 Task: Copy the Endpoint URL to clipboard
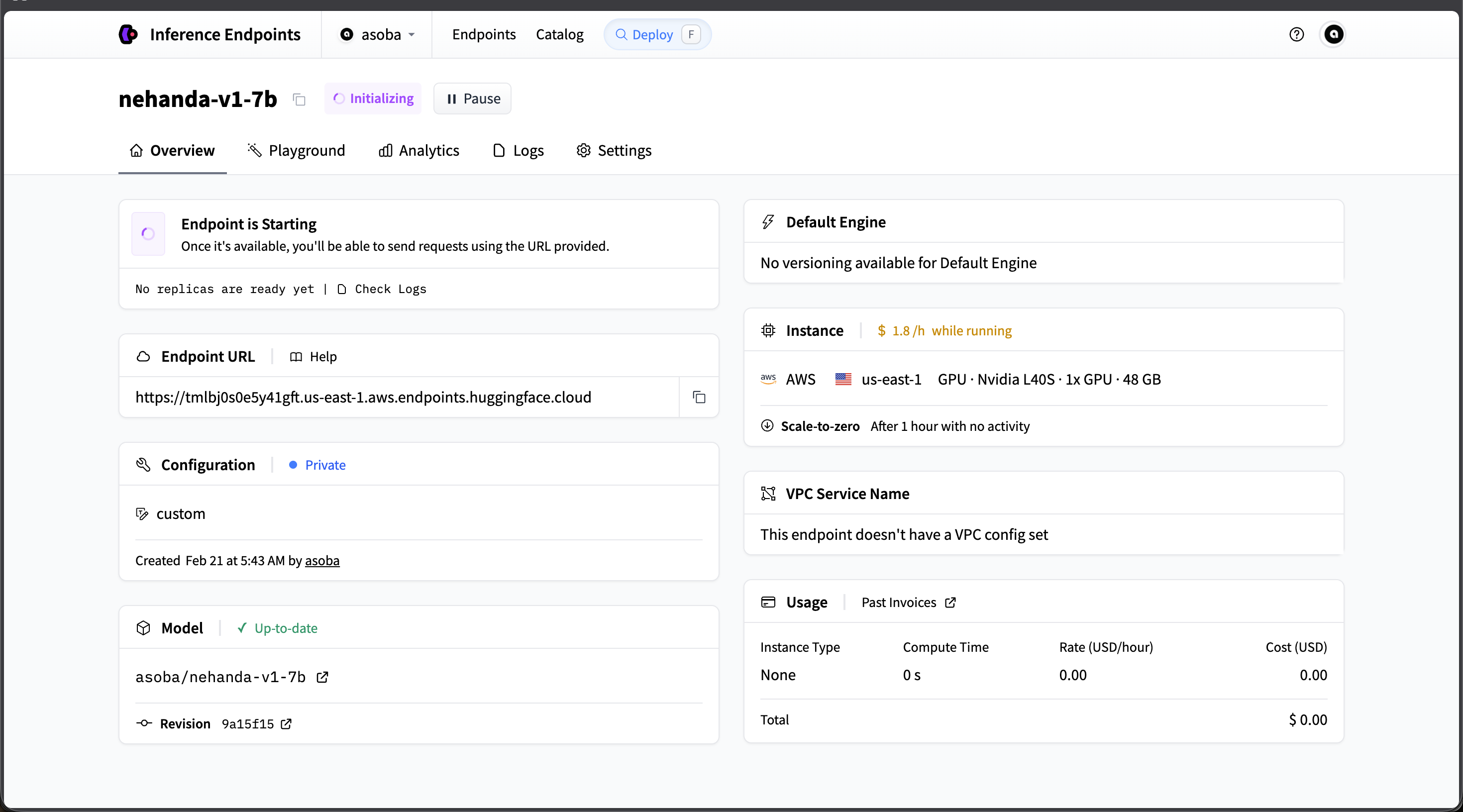pyautogui.click(x=699, y=397)
